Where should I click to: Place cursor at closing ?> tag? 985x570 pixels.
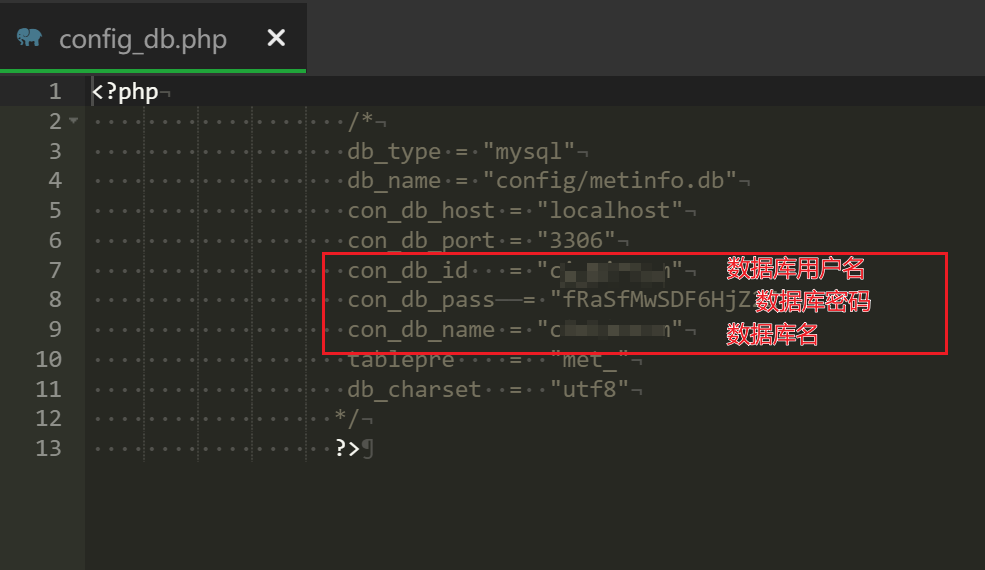click(x=347, y=447)
